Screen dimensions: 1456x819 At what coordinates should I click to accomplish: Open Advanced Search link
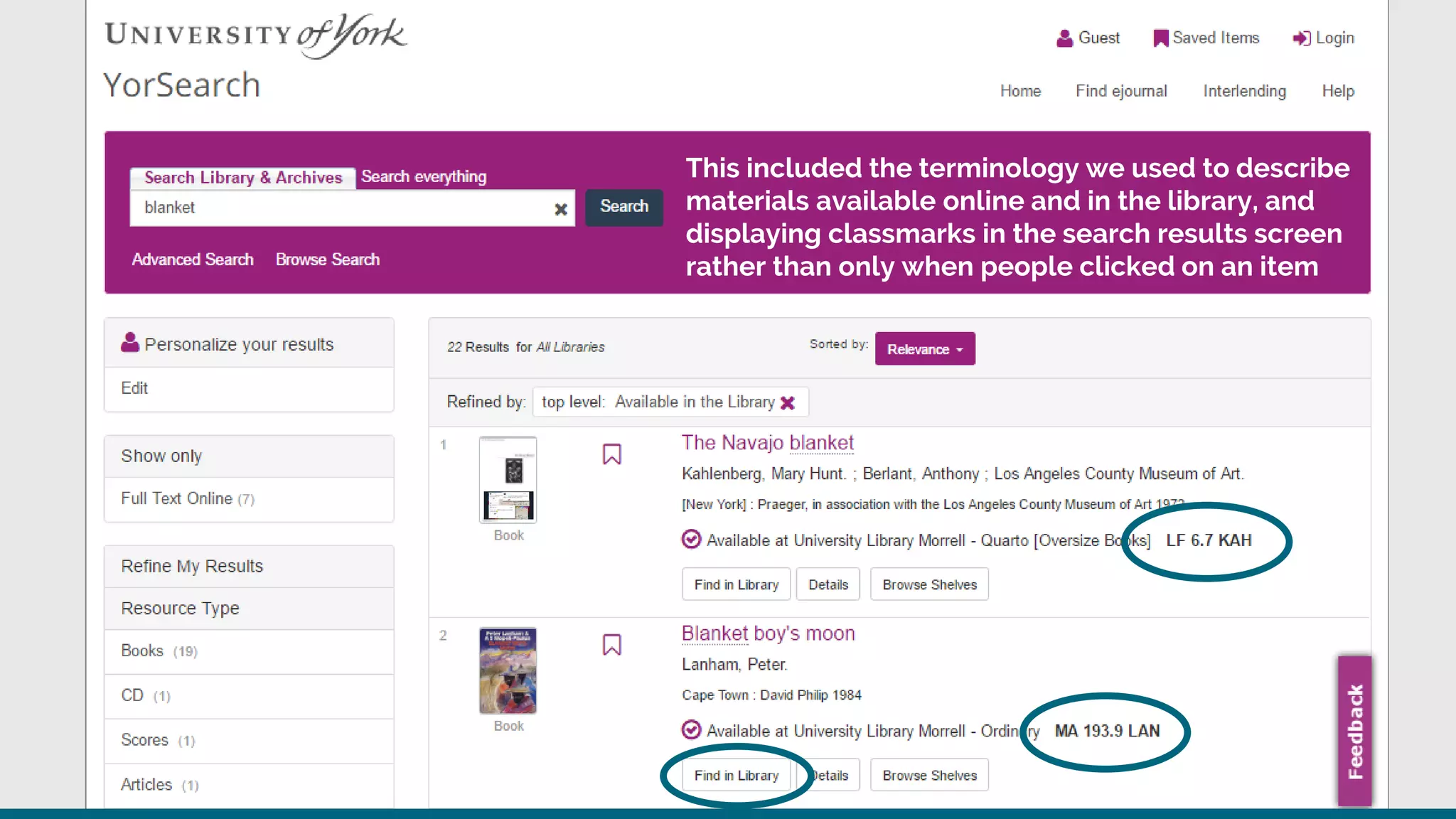point(193,259)
